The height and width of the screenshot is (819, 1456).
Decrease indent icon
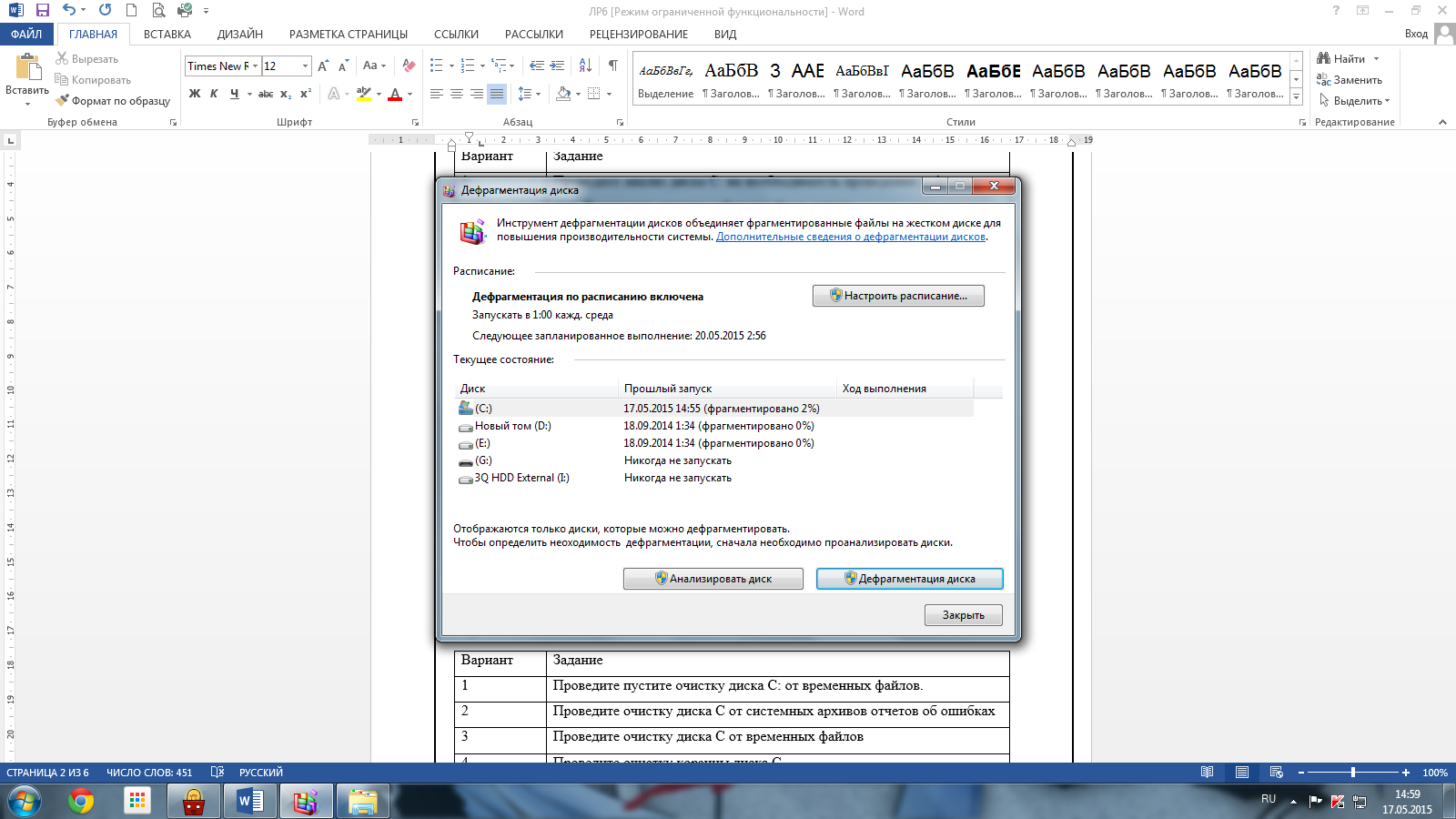tap(537, 66)
